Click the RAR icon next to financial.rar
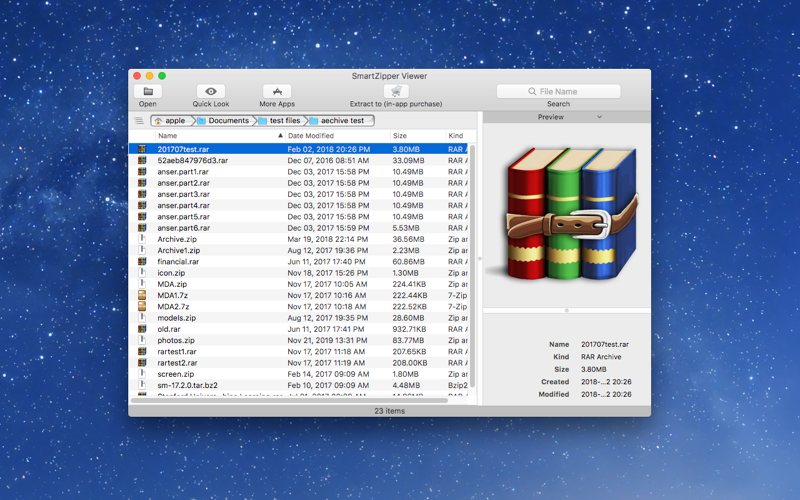This screenshot has height=500, width=800. pyautogui.click(x=142, y=261)
